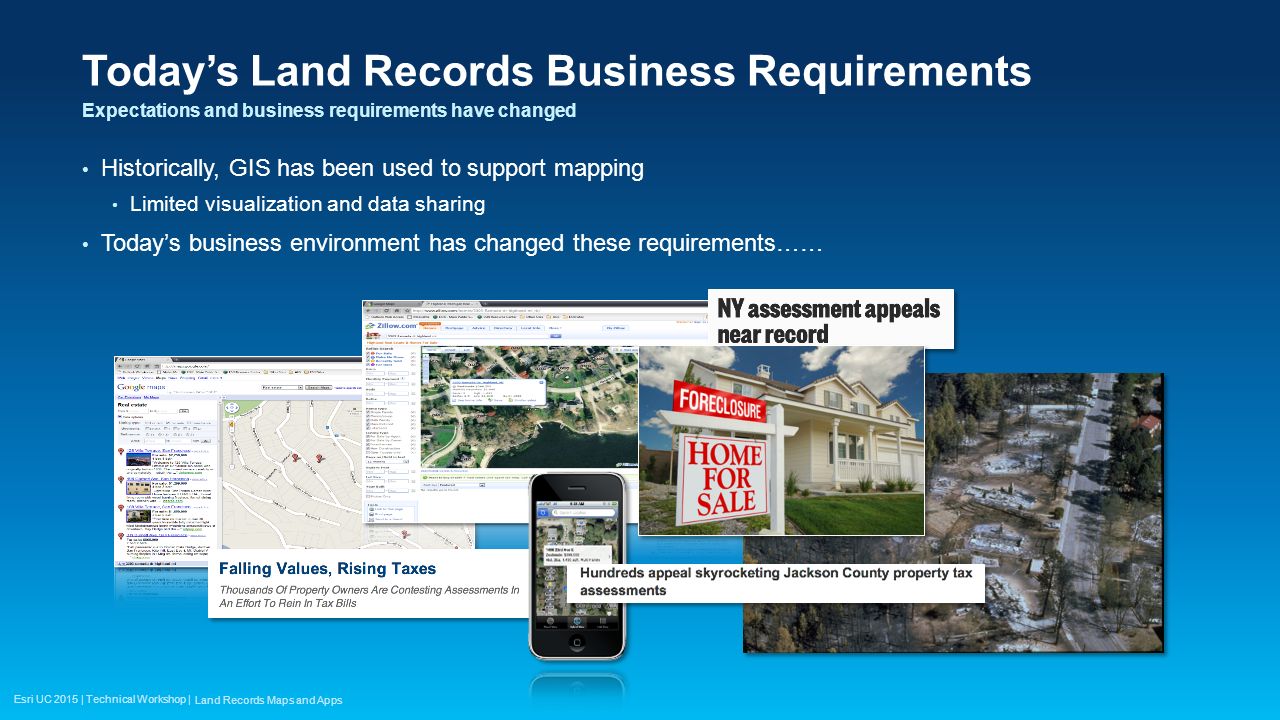Click the "Falling Values, Rising Taxes" headline
The image size is (1280, 720).
(x=328, y=569)
